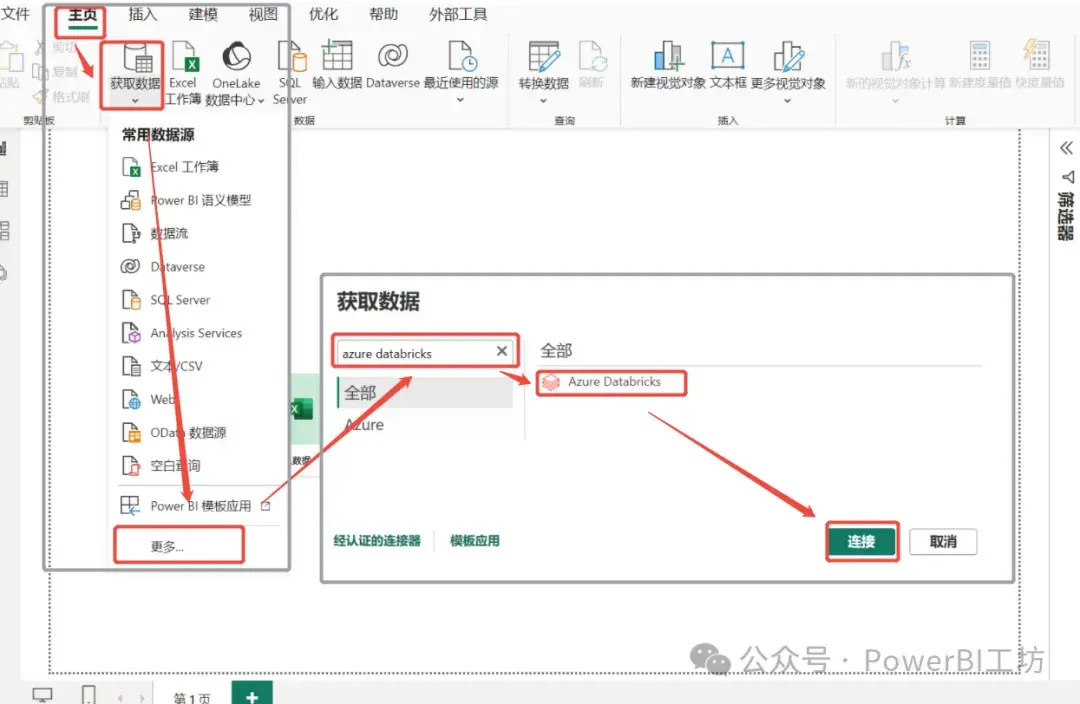This screenshot has width=1080, height=704.
Task: Select the Excel 工作簿 data source icon
Action: [x=185, y=67]
